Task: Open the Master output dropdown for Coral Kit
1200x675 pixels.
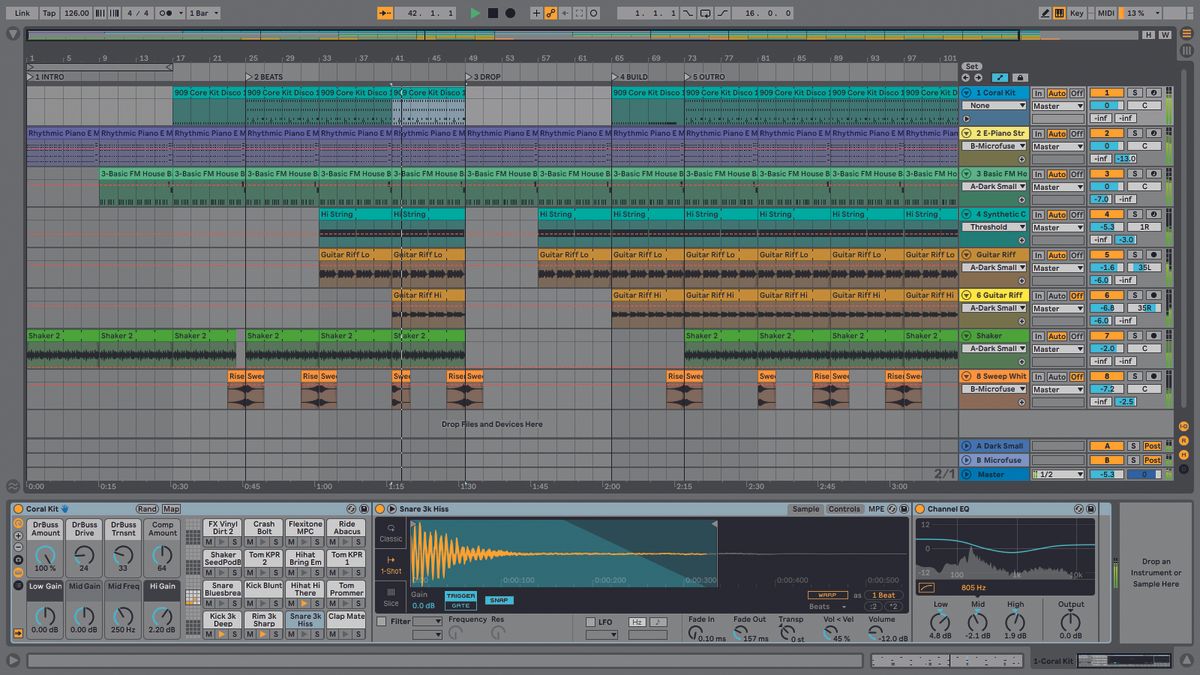Action: [1058, 107]
